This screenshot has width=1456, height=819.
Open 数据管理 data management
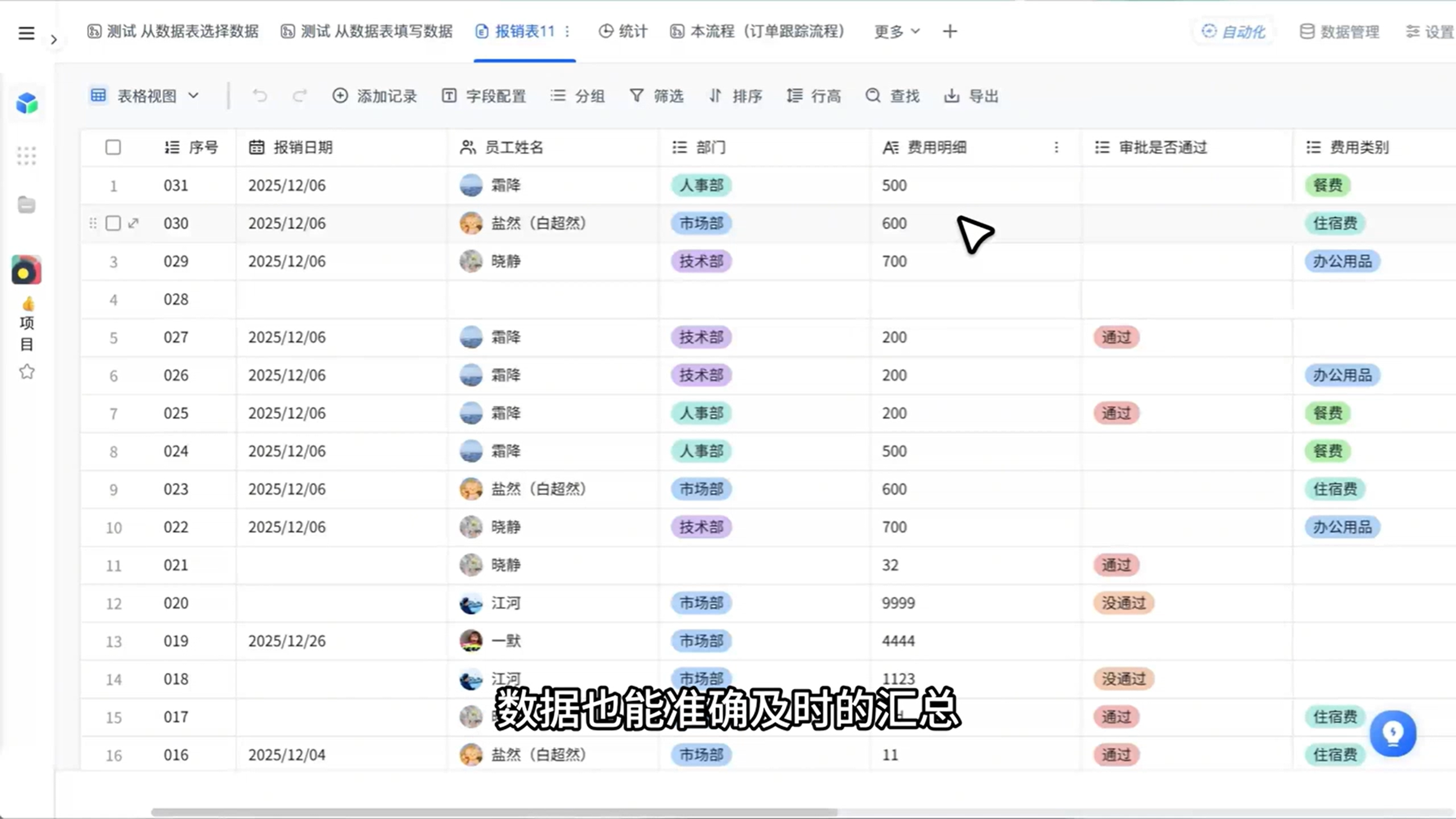[1339, 31]
